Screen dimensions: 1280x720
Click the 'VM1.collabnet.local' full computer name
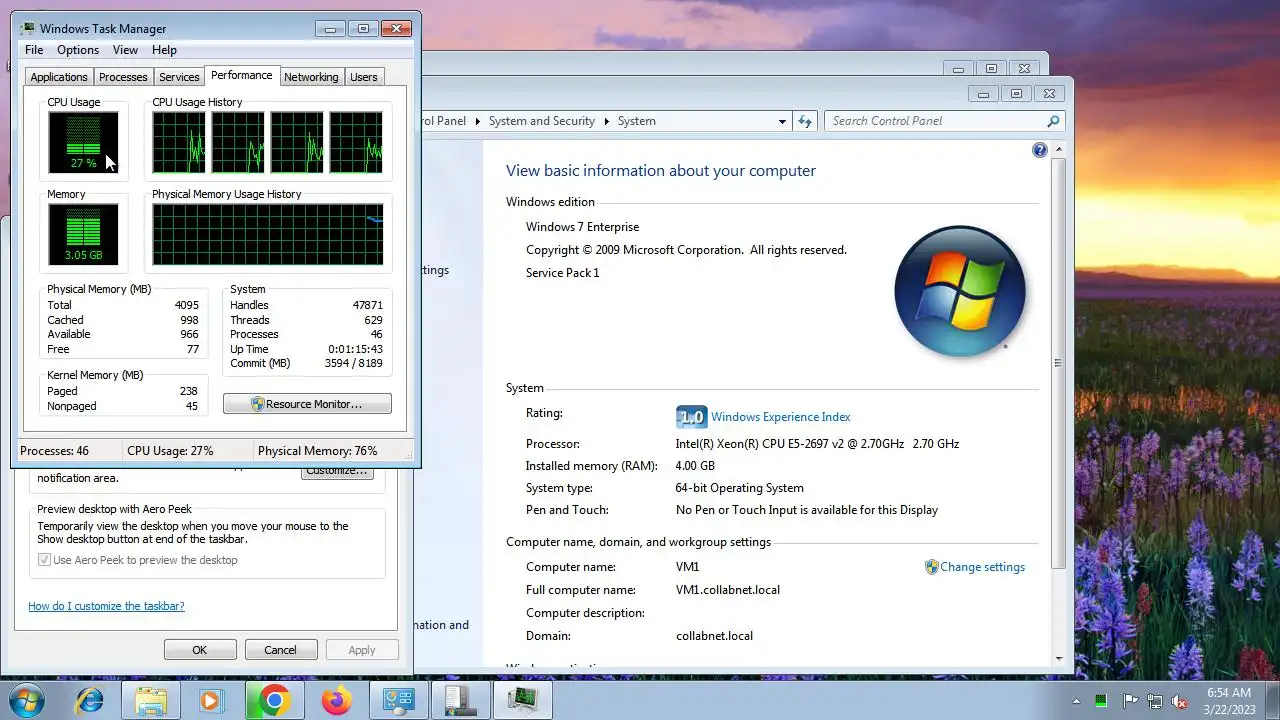(728, 590)
